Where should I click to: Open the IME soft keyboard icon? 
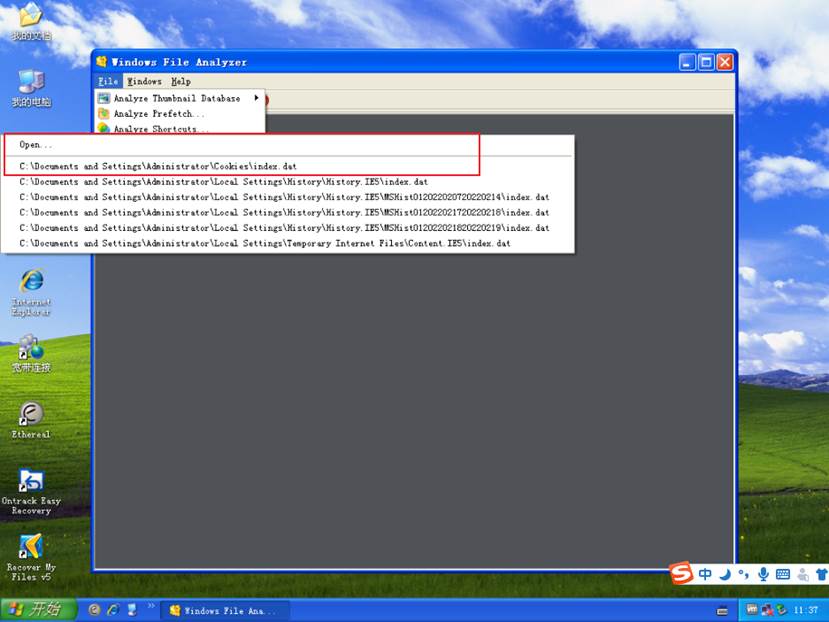click(x=783, y=574)
